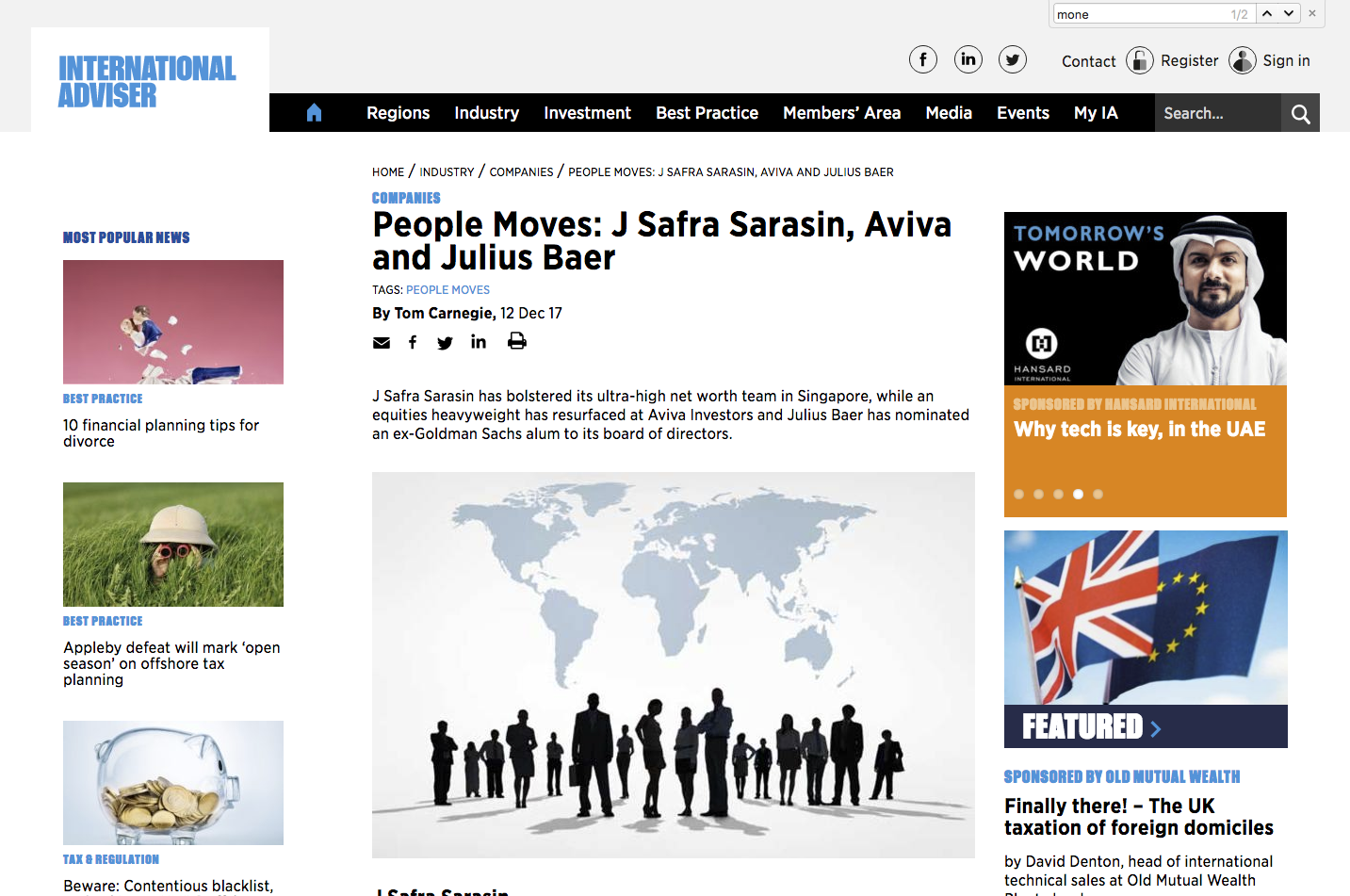Click the Sign in link text
Image resolution: width=1350 pixels, height=896 pixels.
click(x=1286, y=60)
